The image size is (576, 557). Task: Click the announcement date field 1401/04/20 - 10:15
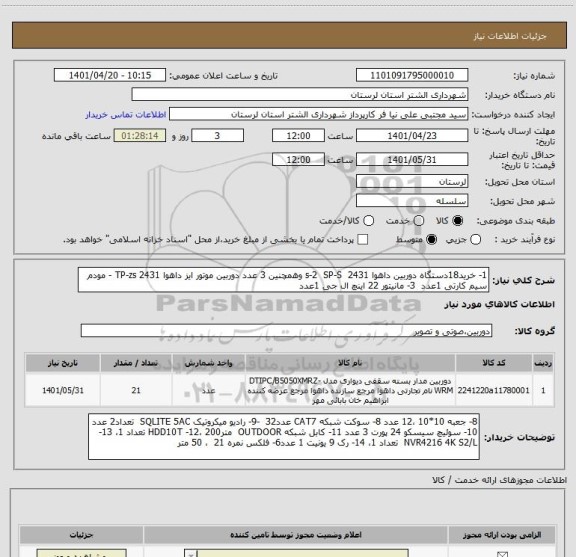[110, 75]
